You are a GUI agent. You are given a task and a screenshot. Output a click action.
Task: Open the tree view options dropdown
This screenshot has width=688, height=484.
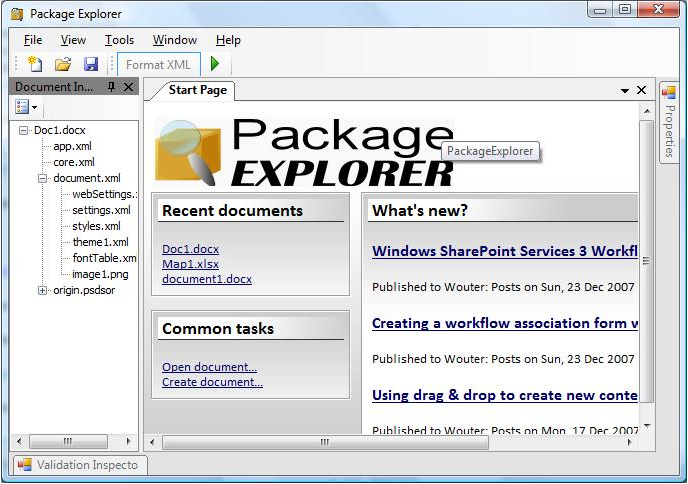coord(26,107)
